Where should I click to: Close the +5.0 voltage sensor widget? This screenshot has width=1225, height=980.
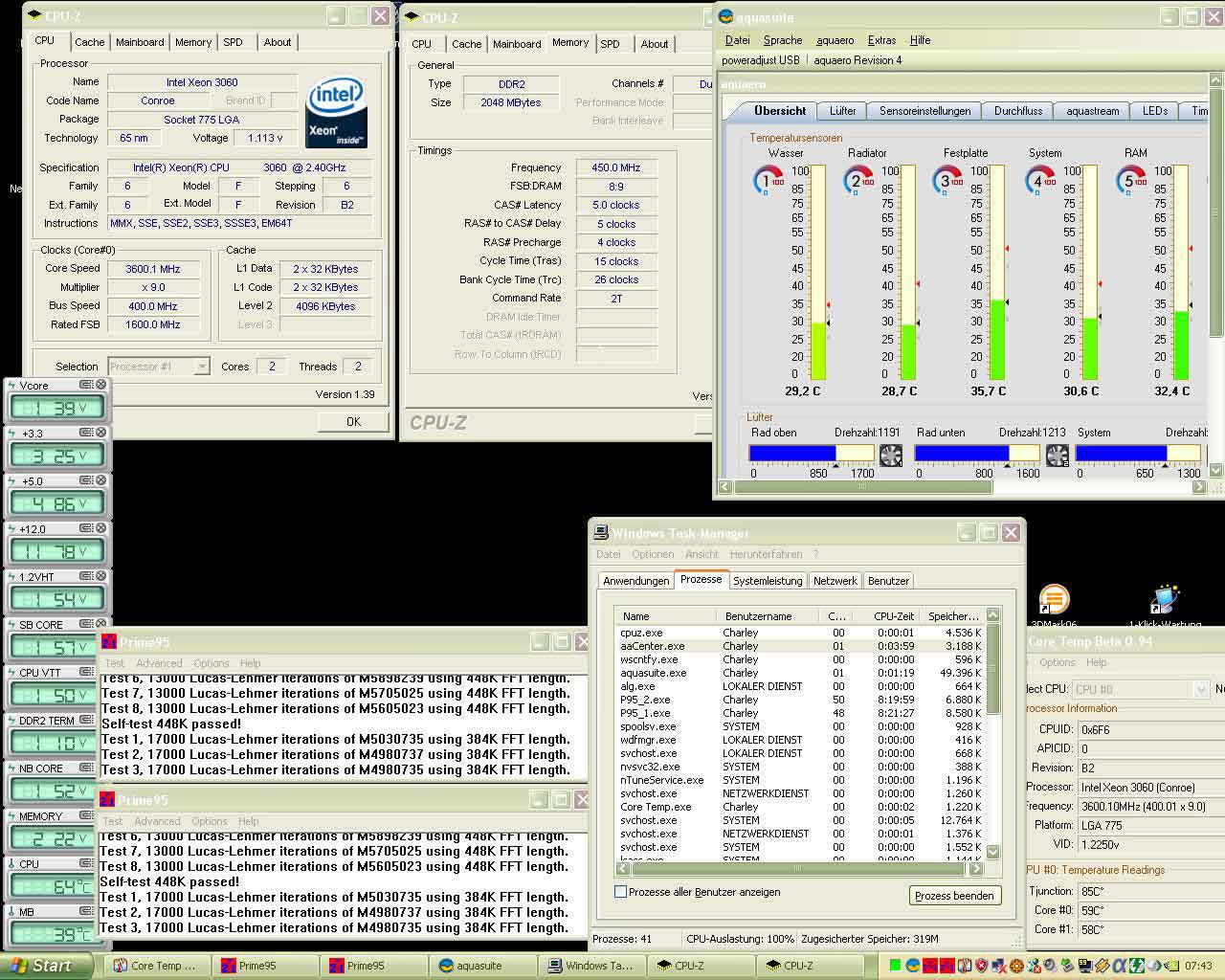pos(100,480)
